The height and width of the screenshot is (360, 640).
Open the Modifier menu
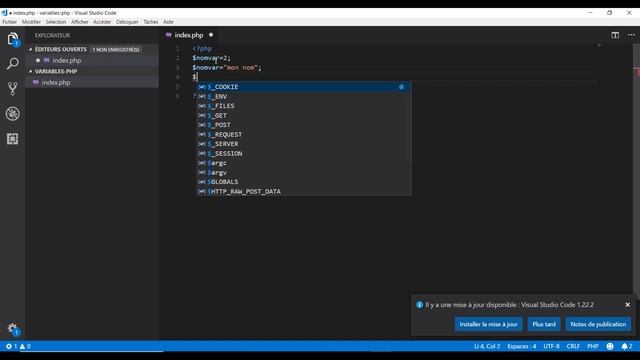[x=31, y=22]
